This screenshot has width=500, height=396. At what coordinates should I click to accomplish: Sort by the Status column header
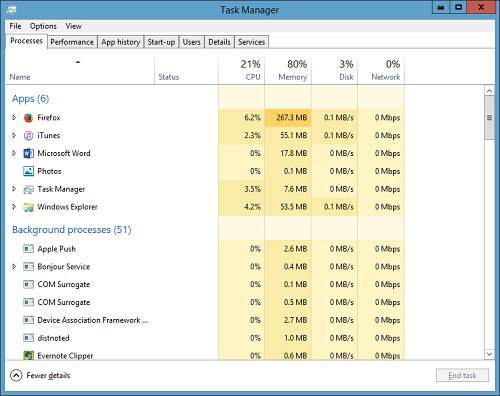click(186, 71)
